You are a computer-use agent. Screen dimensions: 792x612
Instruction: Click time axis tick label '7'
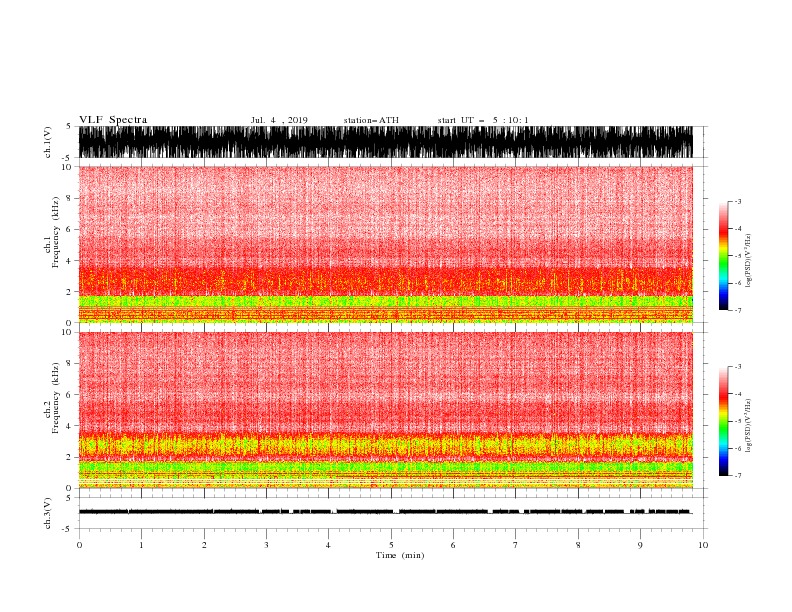click(x=516, y=545)
